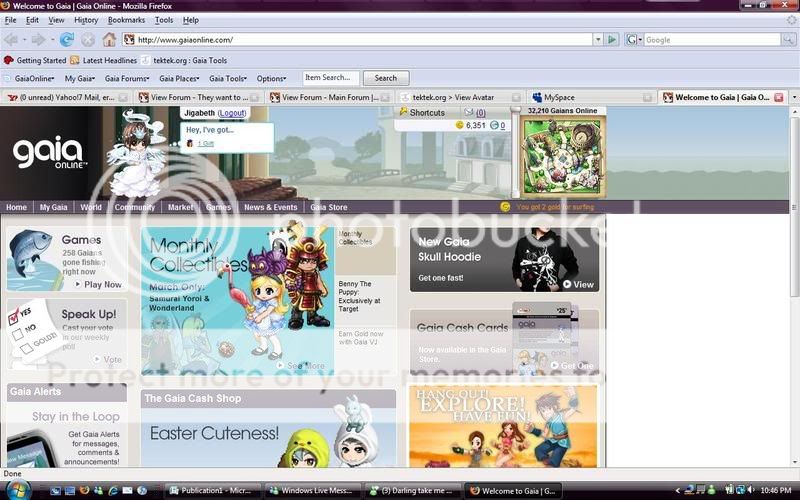Click the Stop loading icon
Screen dimensions: 800x500
coord(88,40)
